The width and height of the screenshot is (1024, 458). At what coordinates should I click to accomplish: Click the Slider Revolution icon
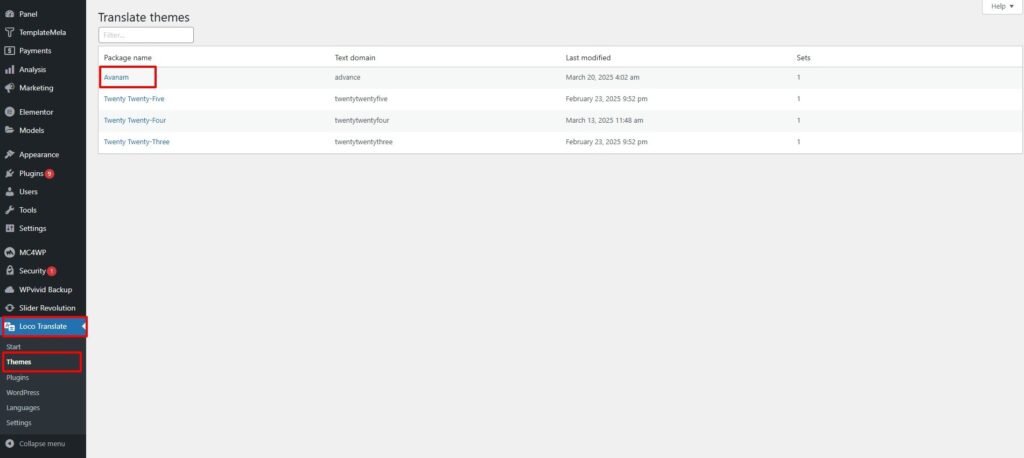[9, 308]
